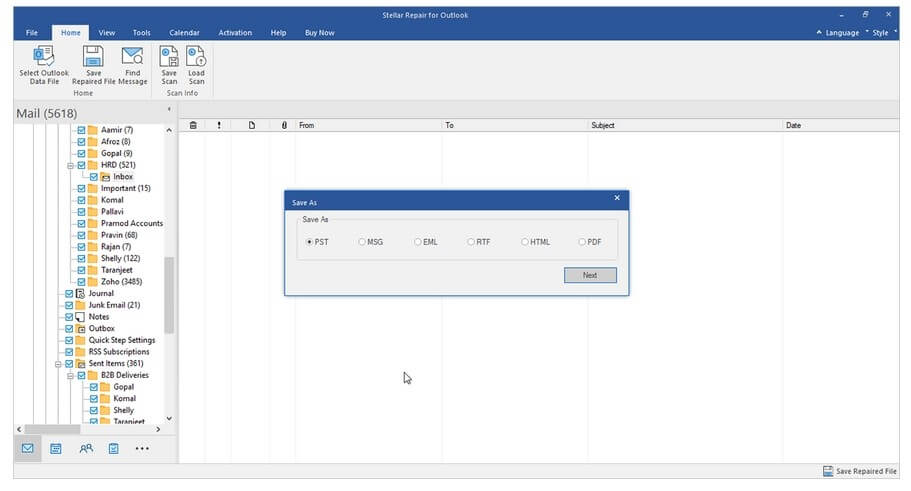
Task: Open the File menu
Action: (32, 33)
